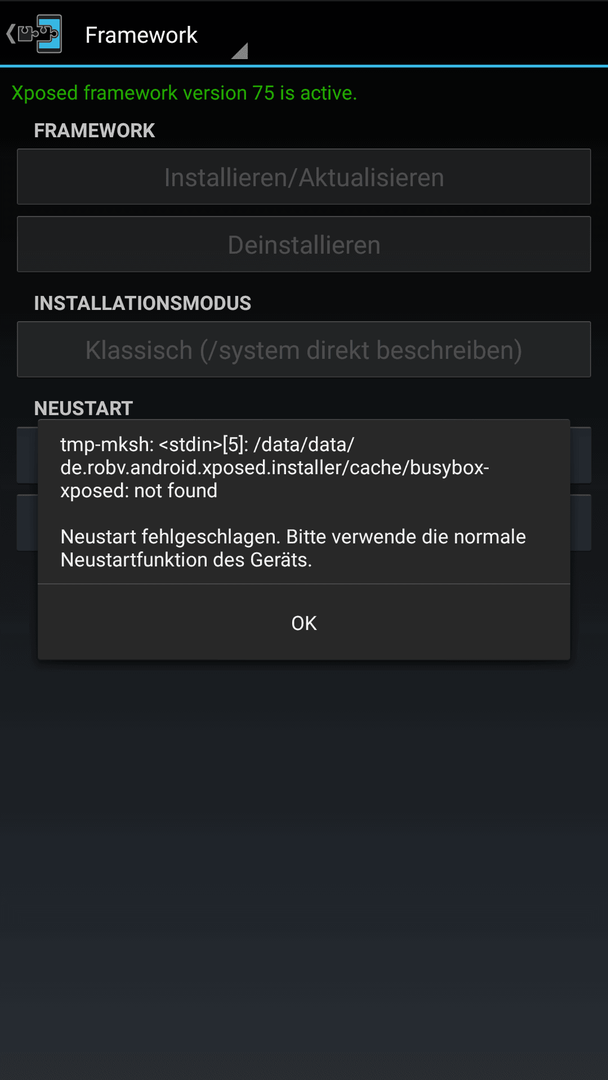Confirm the error dialog with OK
Screen dimensions: 608x1080
(304, 623)
